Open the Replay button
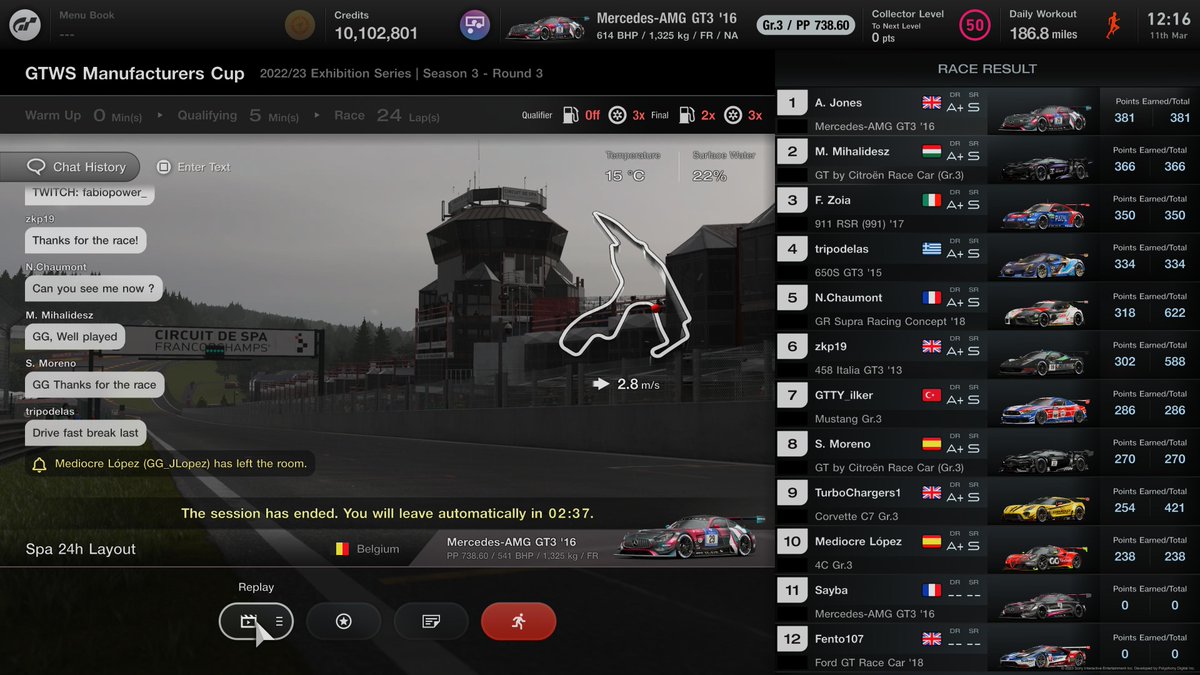Image resolution: width=1200 pixels, height=675 pixels. [256, 621]
